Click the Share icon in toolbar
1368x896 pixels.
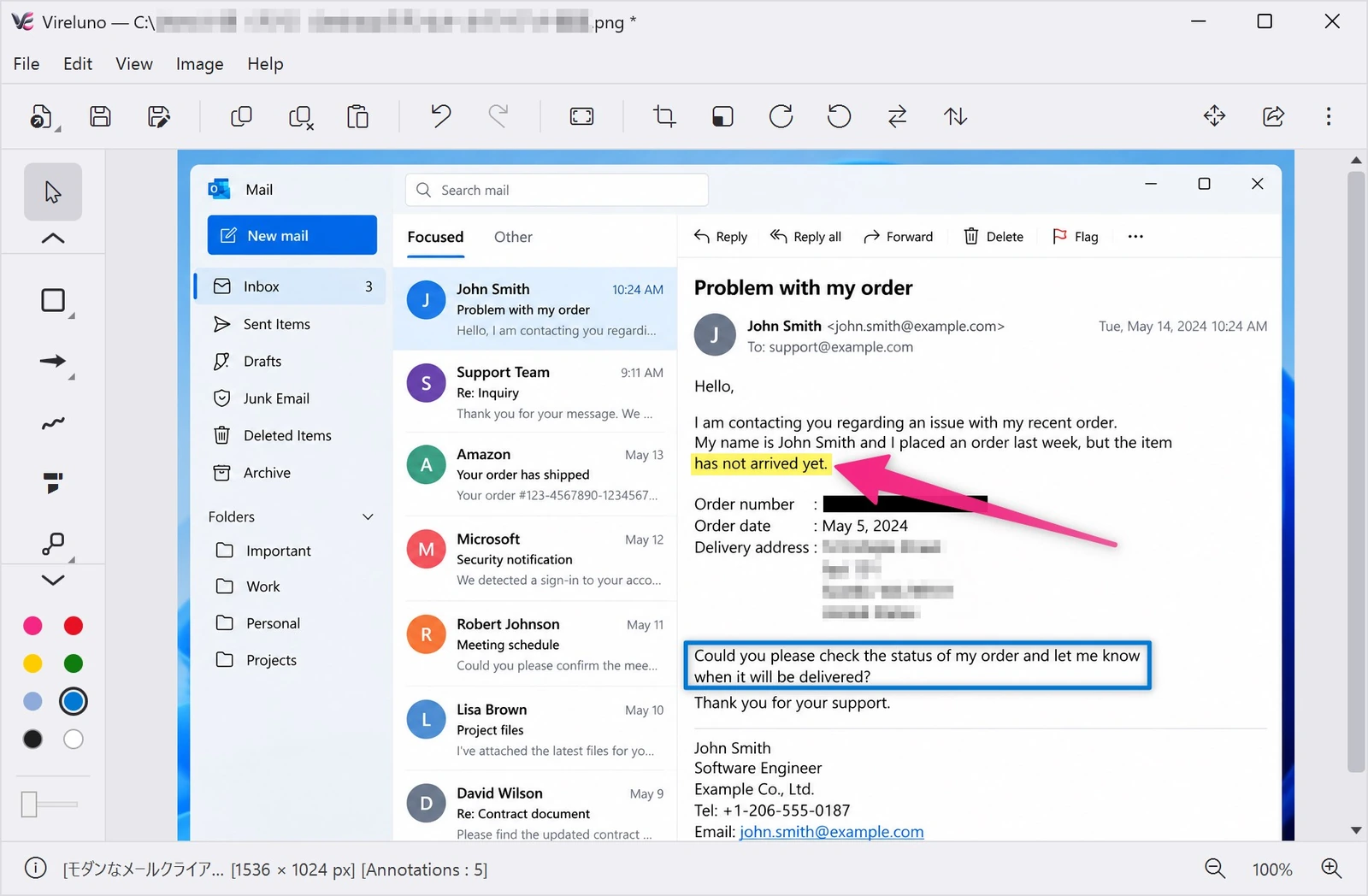point(1273,116)
